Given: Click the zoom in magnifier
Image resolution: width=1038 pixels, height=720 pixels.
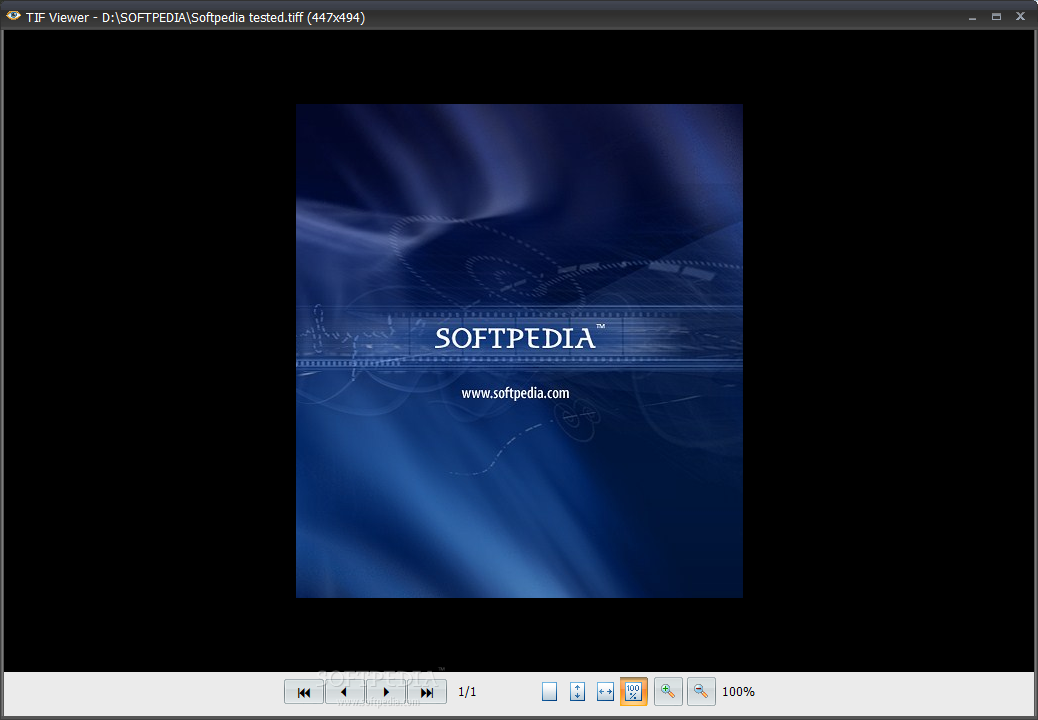Looking at the screenshot, I should (668, 692).
